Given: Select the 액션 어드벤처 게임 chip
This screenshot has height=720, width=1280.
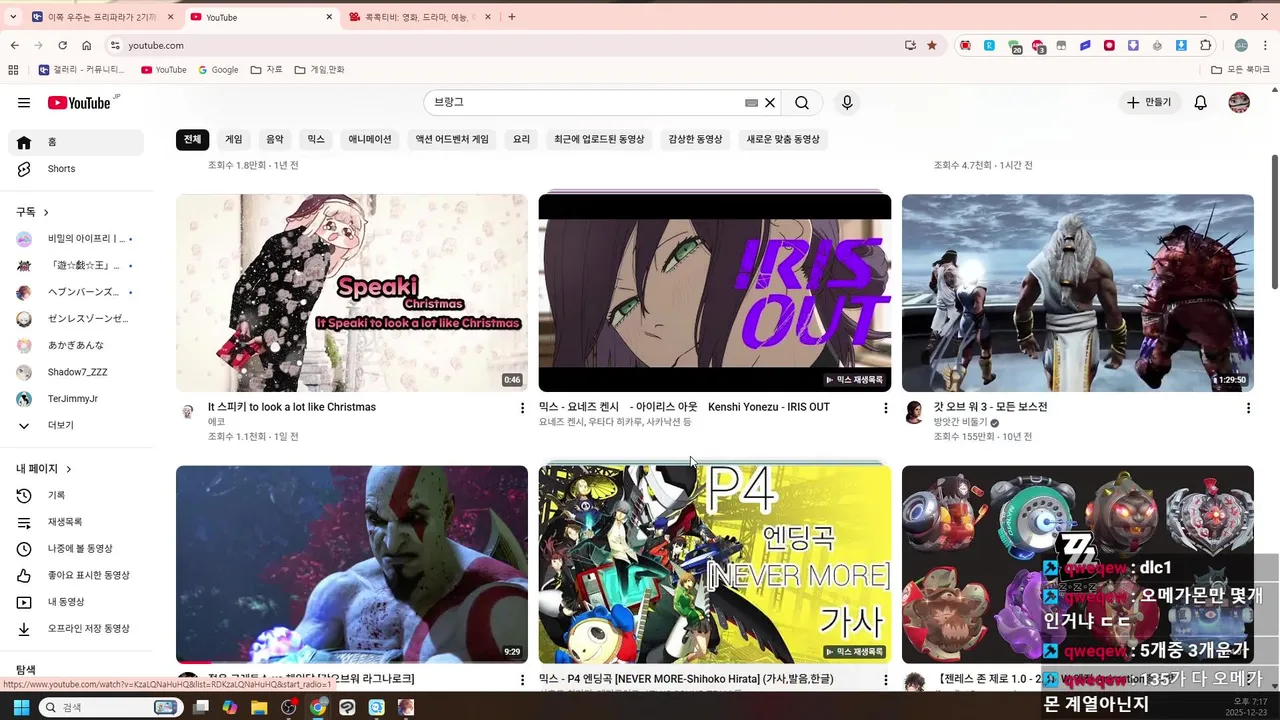Looking at the screenshot, I should [x=452, y=139].
